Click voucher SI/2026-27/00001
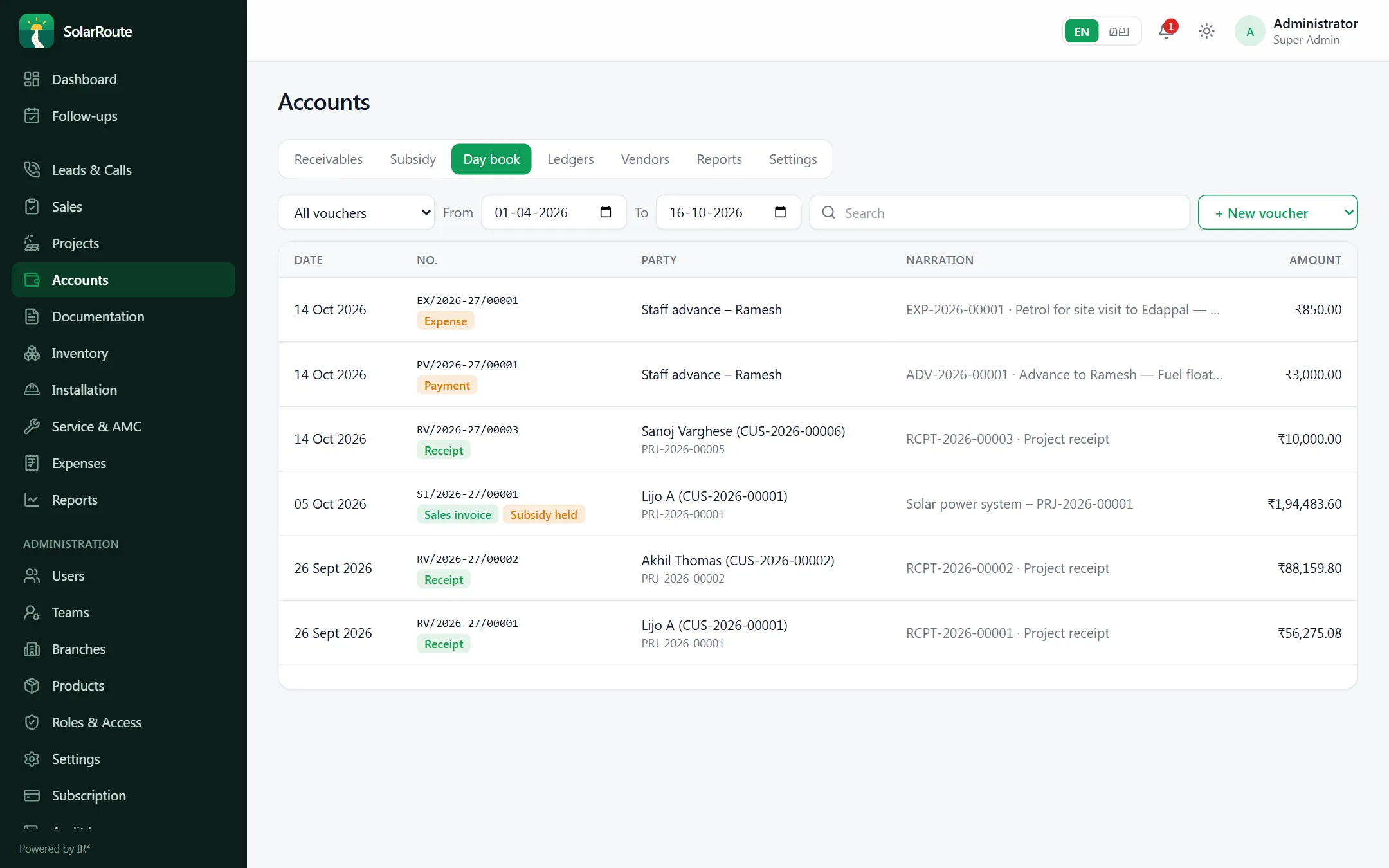Screen dimensions: 1389x868 pos(468,494)
